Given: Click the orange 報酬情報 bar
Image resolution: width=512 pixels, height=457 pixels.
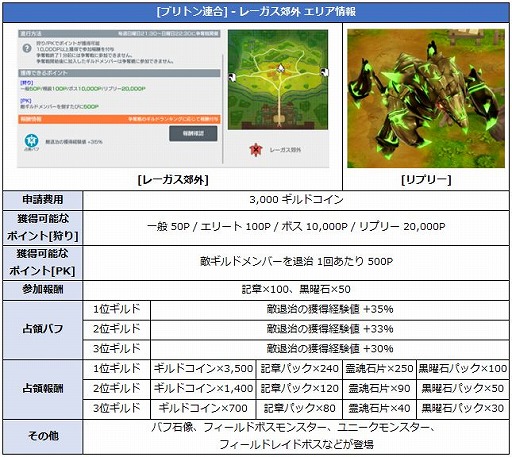Looking at the screenshot, I should pos(119,119).
